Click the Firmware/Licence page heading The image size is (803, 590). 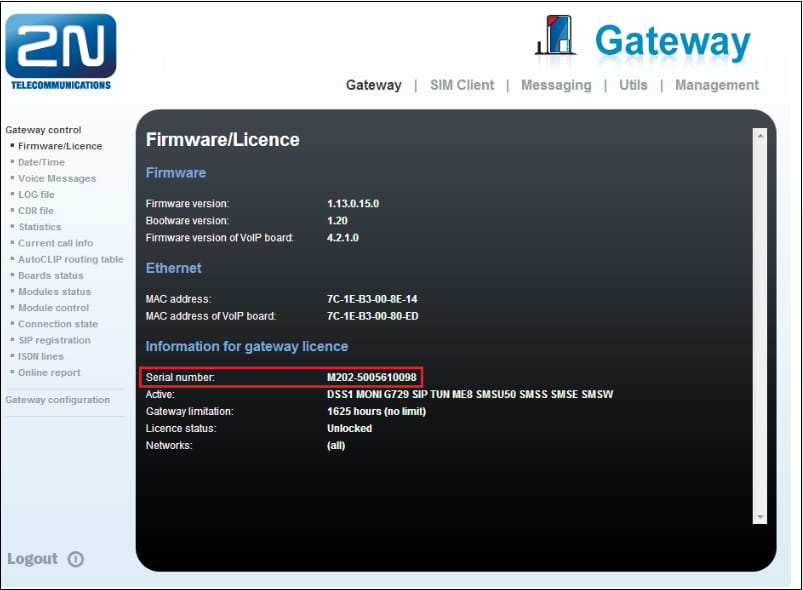[x=222, y=140]
